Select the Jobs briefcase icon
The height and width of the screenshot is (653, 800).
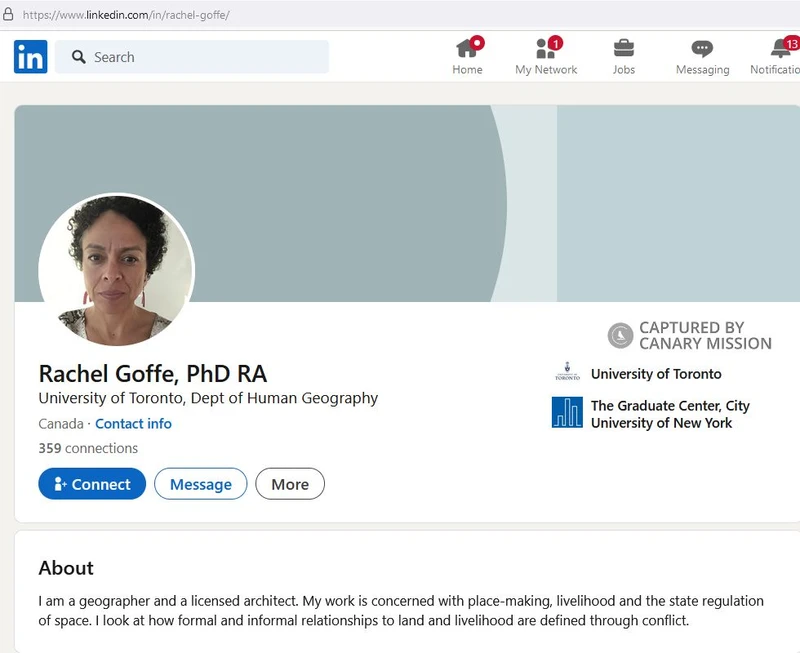(624, 48)
